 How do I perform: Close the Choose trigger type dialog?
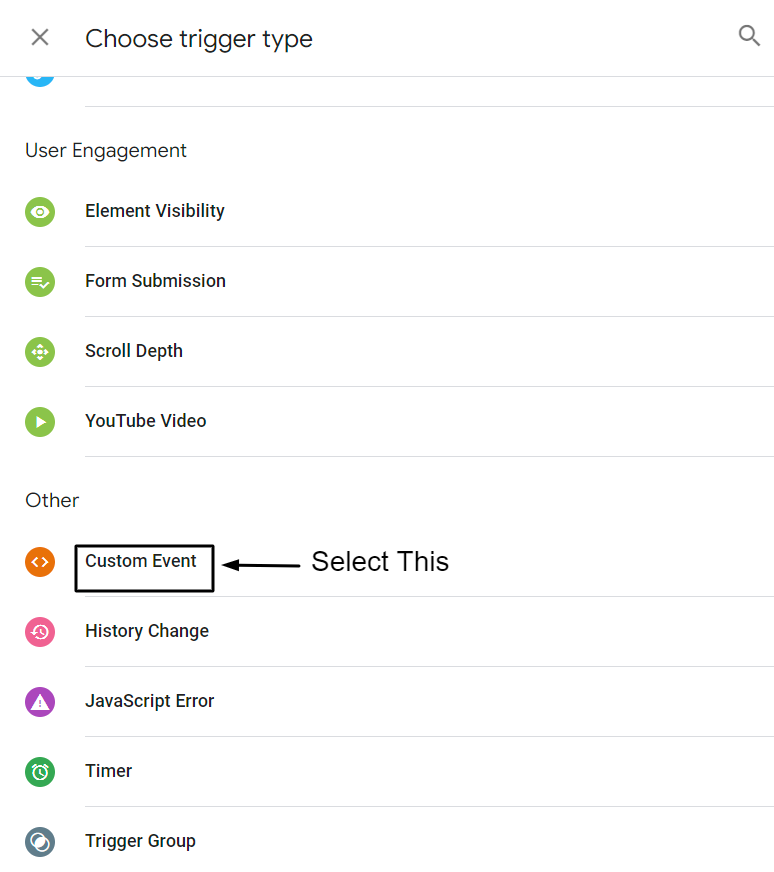coord(38,36)
